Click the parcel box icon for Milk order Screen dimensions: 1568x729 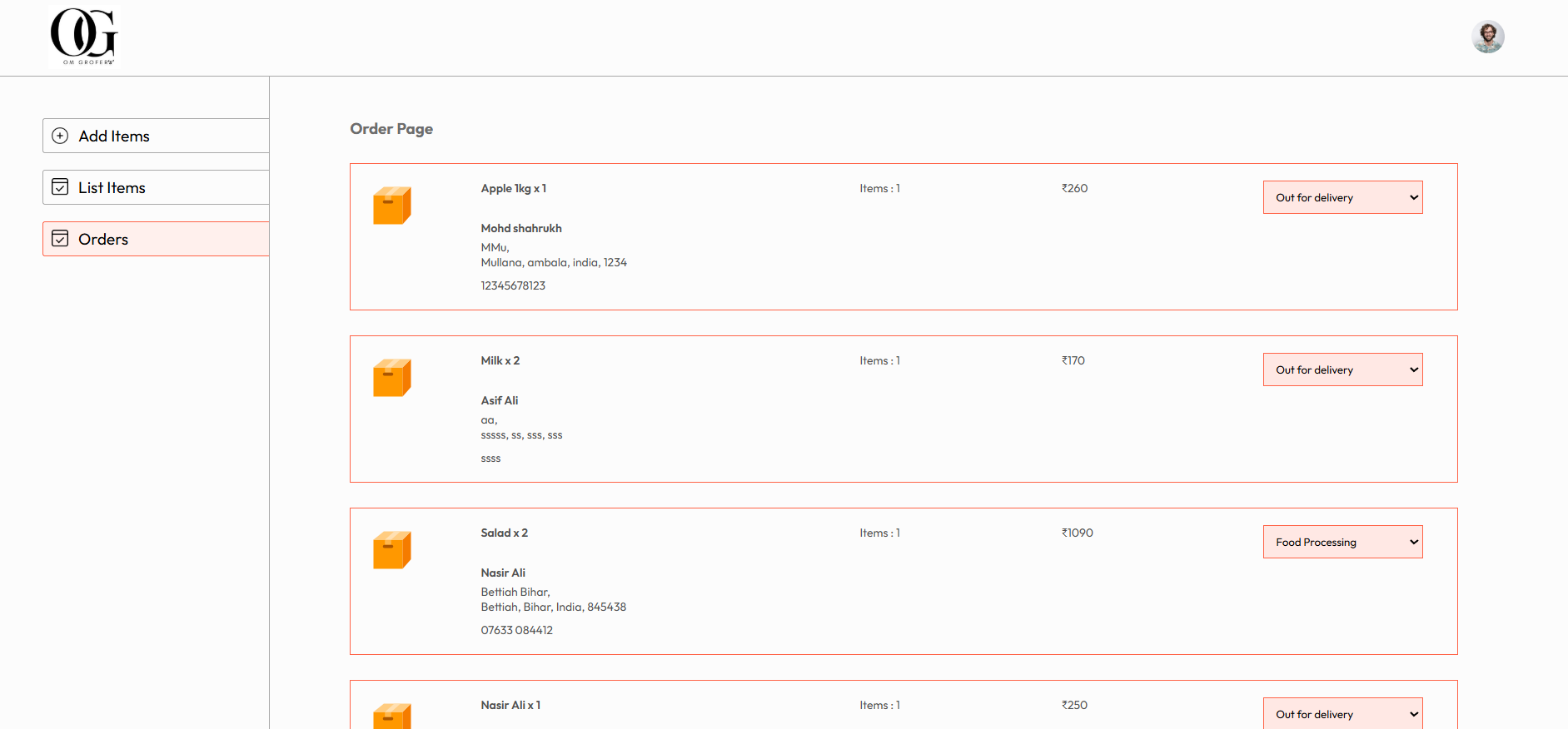(391, 378)
